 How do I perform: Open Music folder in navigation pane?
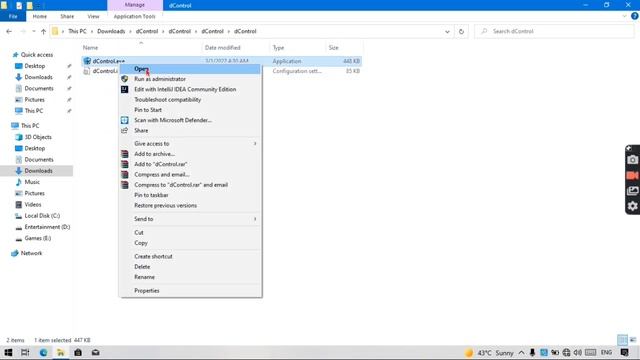point(32,182)
